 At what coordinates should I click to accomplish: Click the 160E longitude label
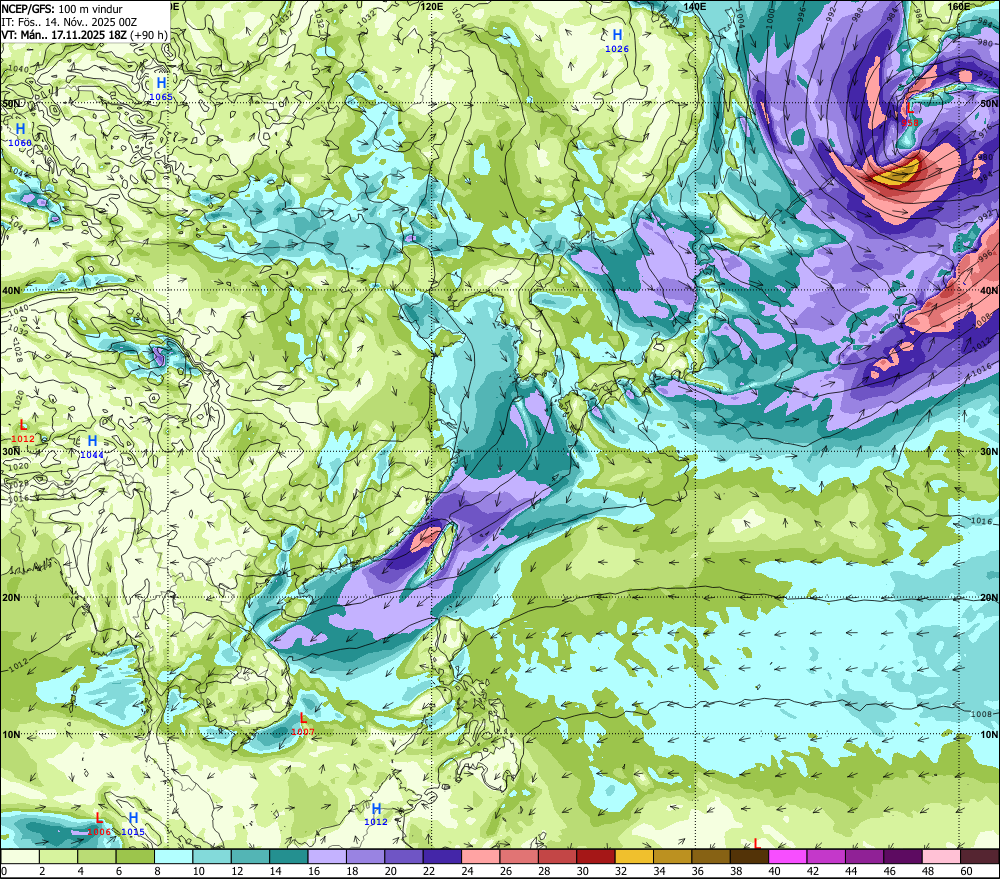point(959,6)
